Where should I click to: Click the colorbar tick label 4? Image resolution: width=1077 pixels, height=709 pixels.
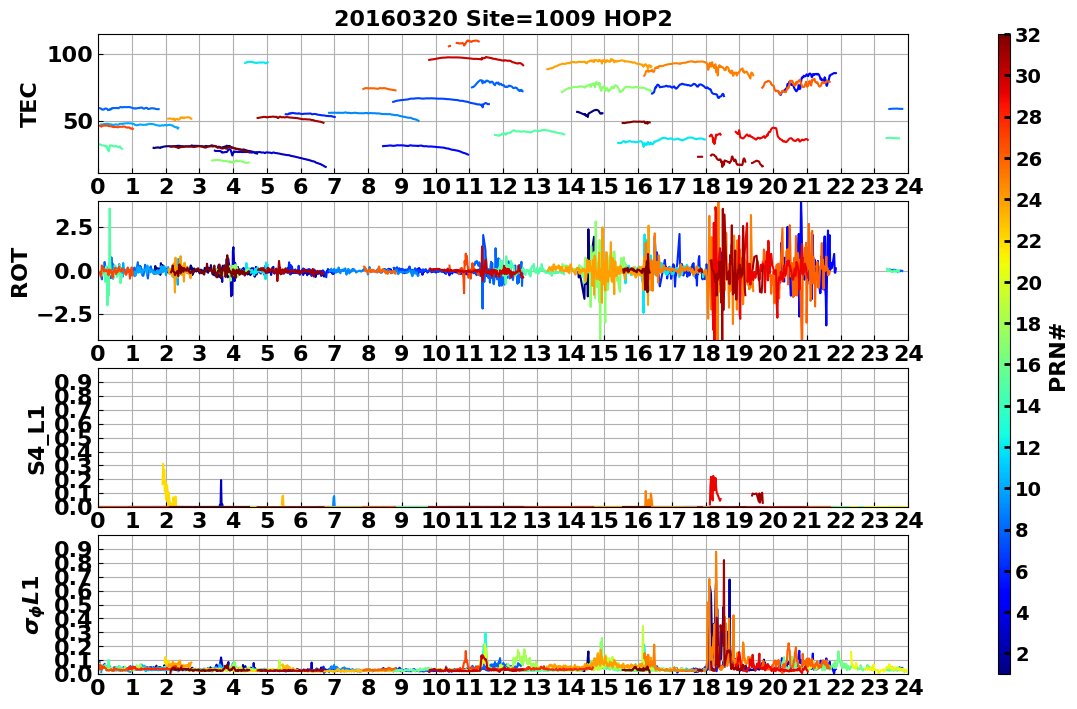[1022, 612]
